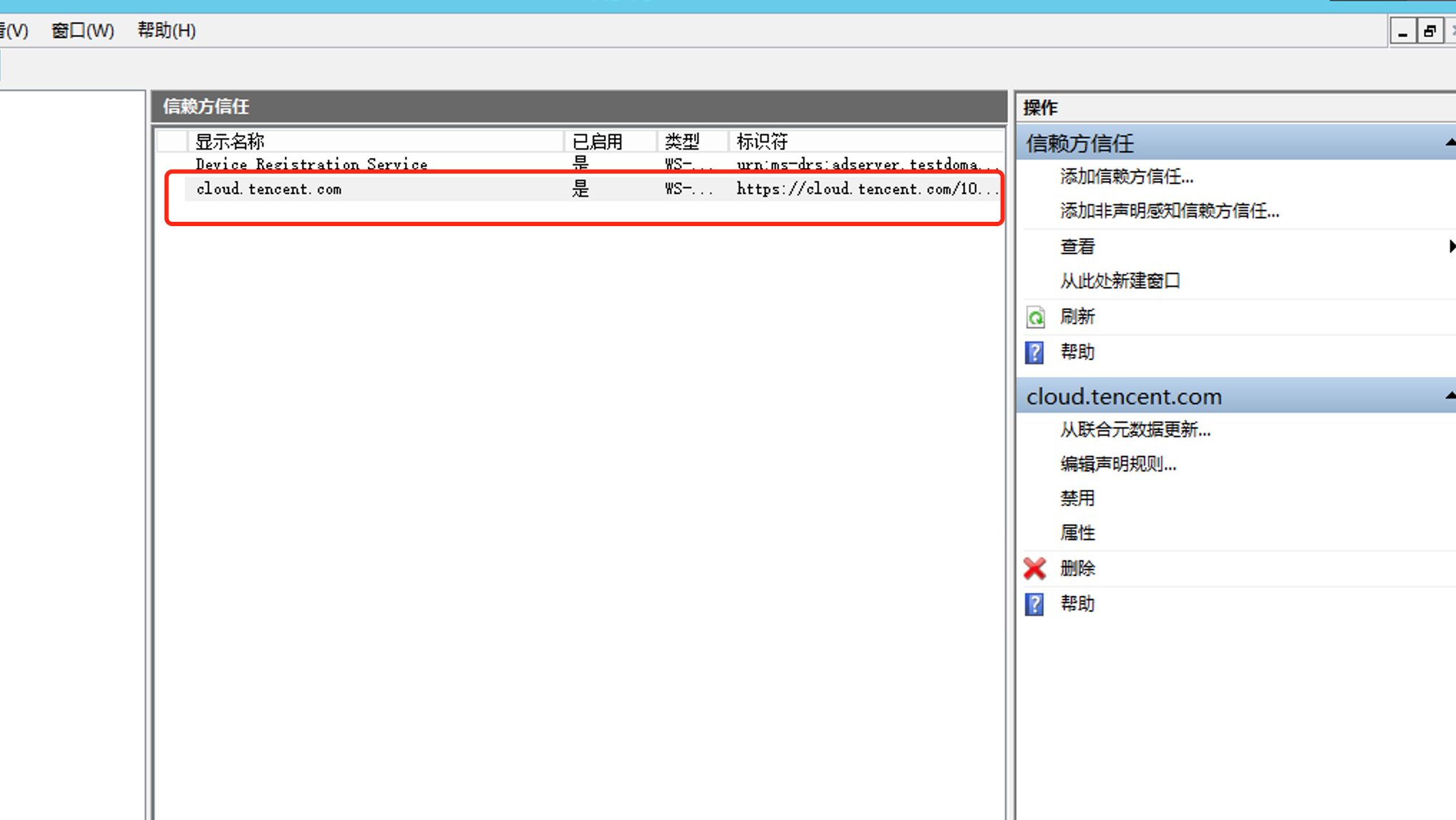Click 从联合元数据更新... action
The image size is (1456, 820).
[1135, 430]
